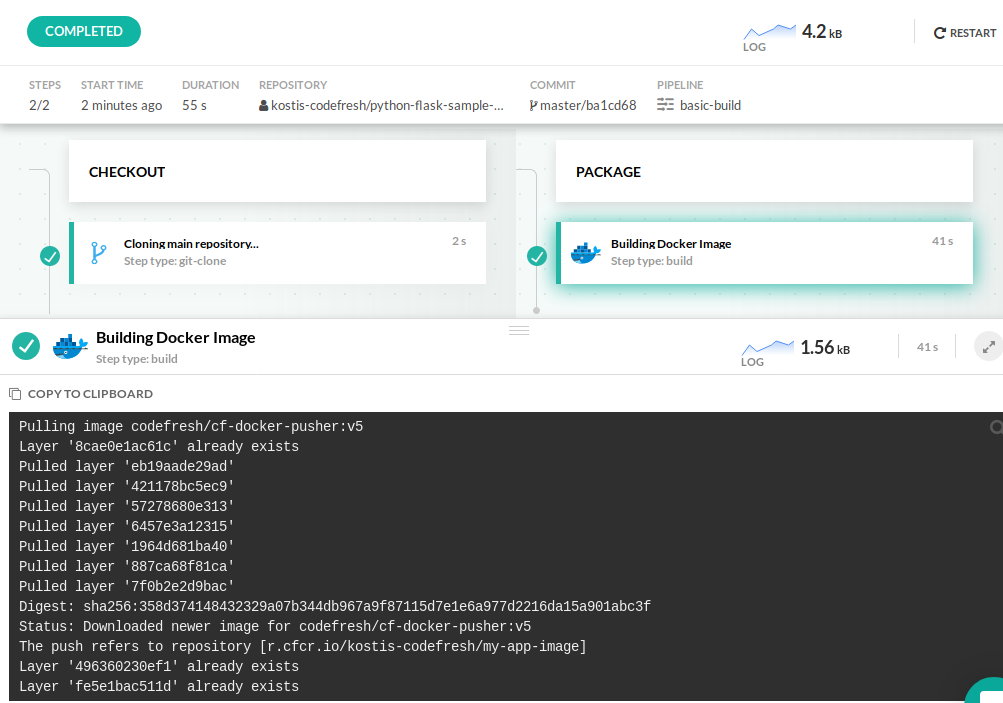Image resolution: width=1003 pixels, height=703 pixels.
Task: Click Docker whale icon in Package step
Action: (585, 253)
